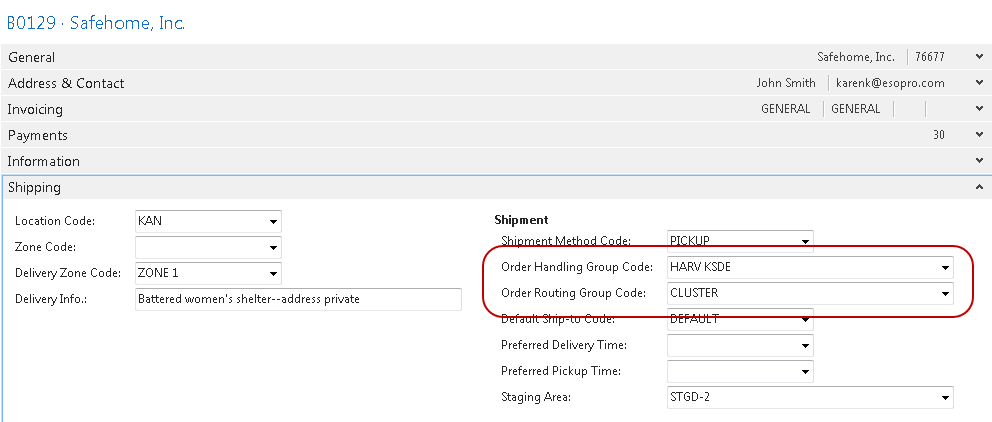Open the Preferred Pickup Time dropdown

(x=804, y=372)
